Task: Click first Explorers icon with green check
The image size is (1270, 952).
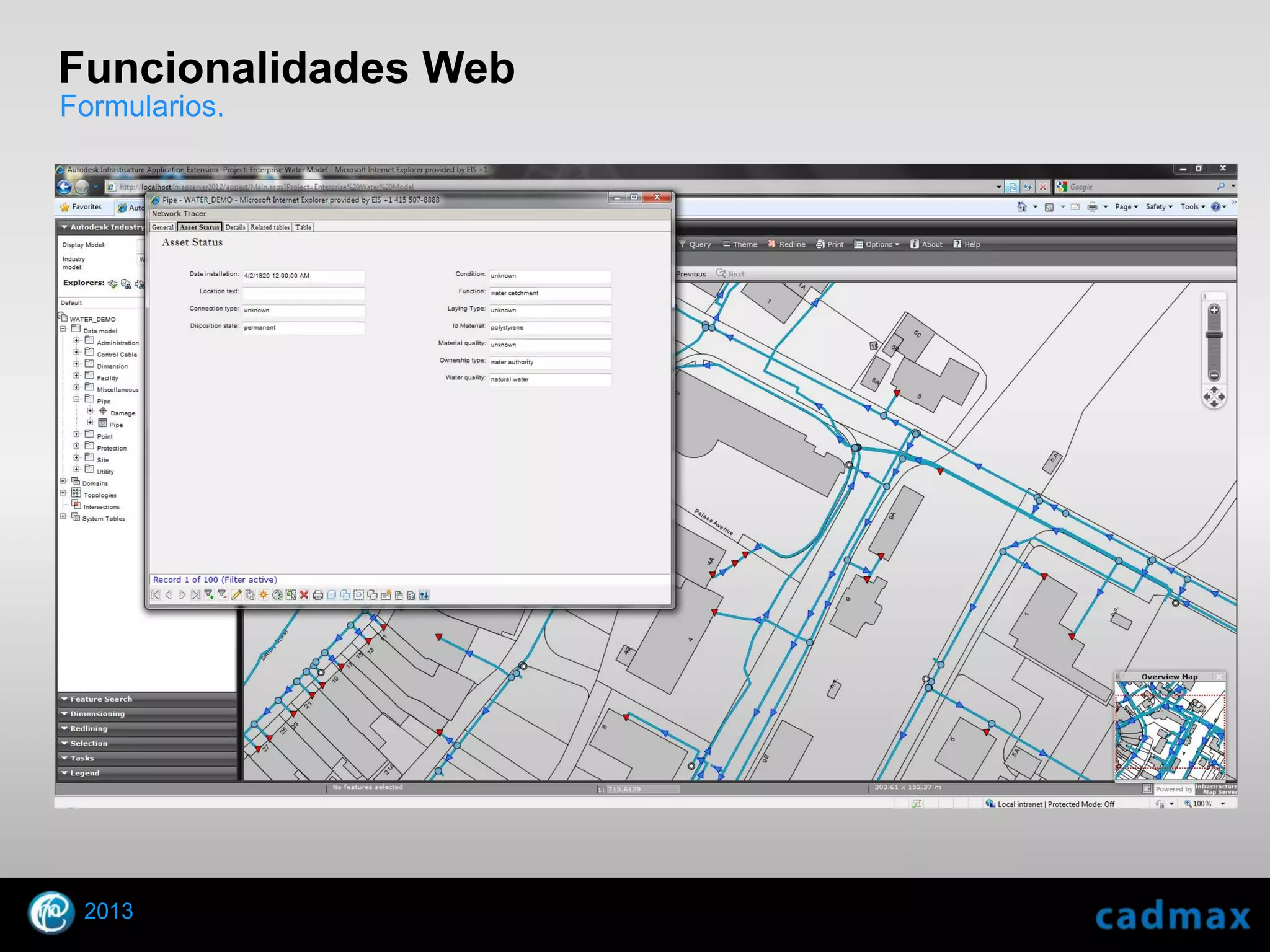Action: coord(112,284)
